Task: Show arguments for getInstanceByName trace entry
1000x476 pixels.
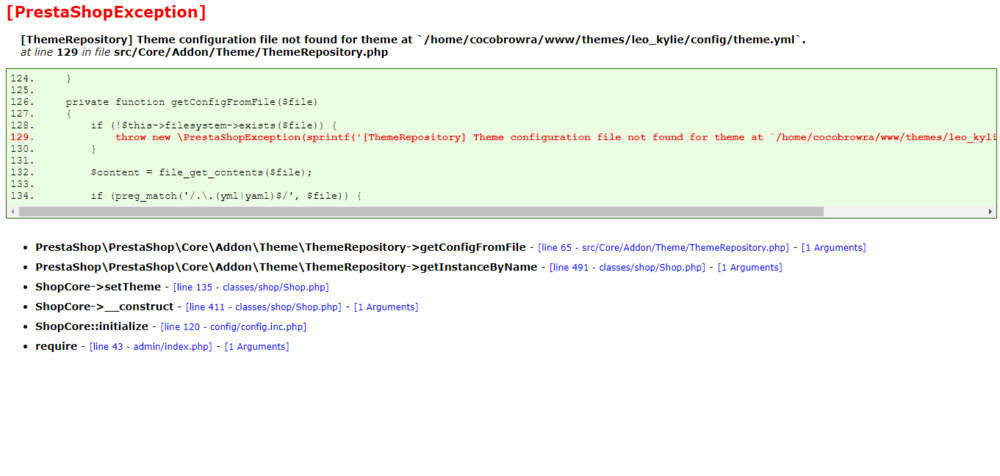Action: [x=750, y=267]
